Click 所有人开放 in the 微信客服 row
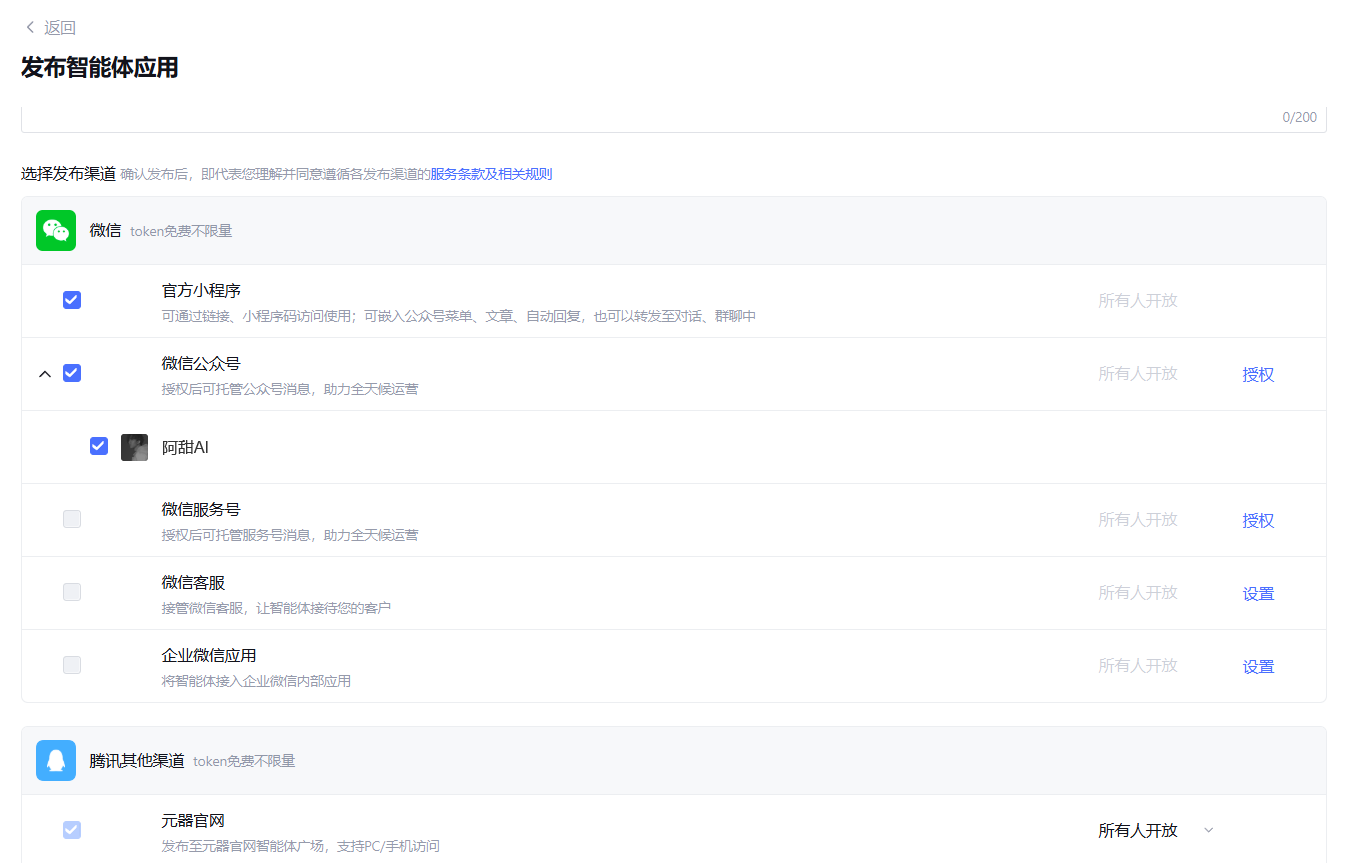This screenshot has width=1356, height=863. [x=1138, y=592]
